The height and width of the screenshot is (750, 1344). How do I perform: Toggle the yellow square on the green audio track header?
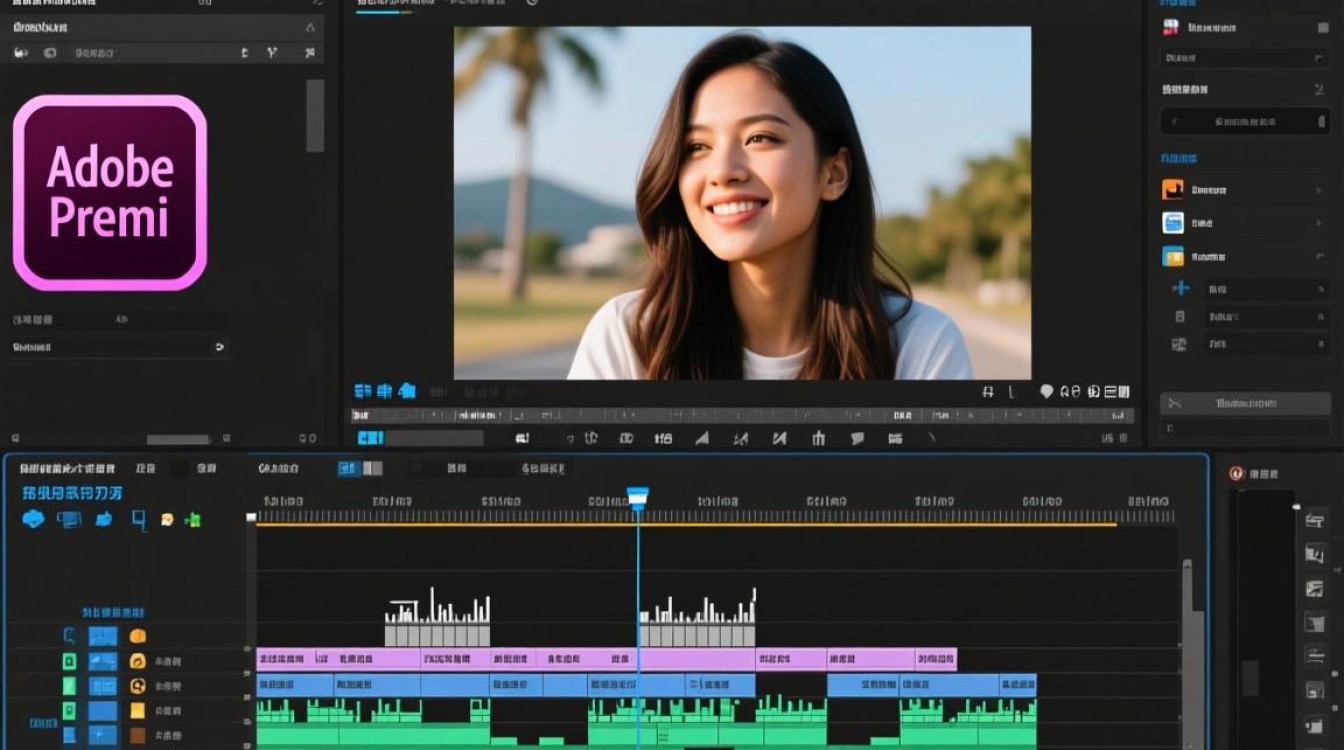[138, 711]
